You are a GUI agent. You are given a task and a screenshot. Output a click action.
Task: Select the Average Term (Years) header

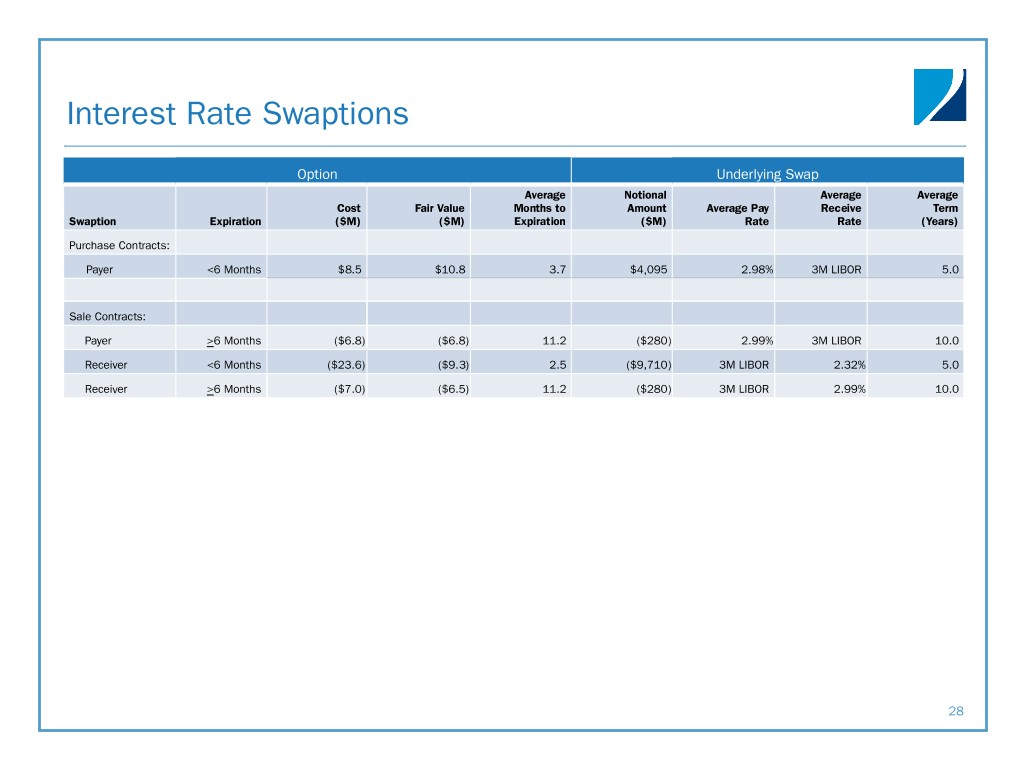tap(937, 208)
